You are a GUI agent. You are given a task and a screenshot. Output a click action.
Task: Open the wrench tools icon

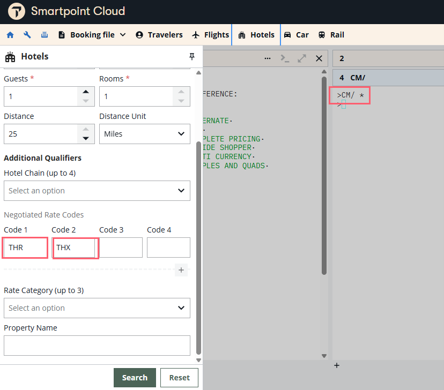27,35
